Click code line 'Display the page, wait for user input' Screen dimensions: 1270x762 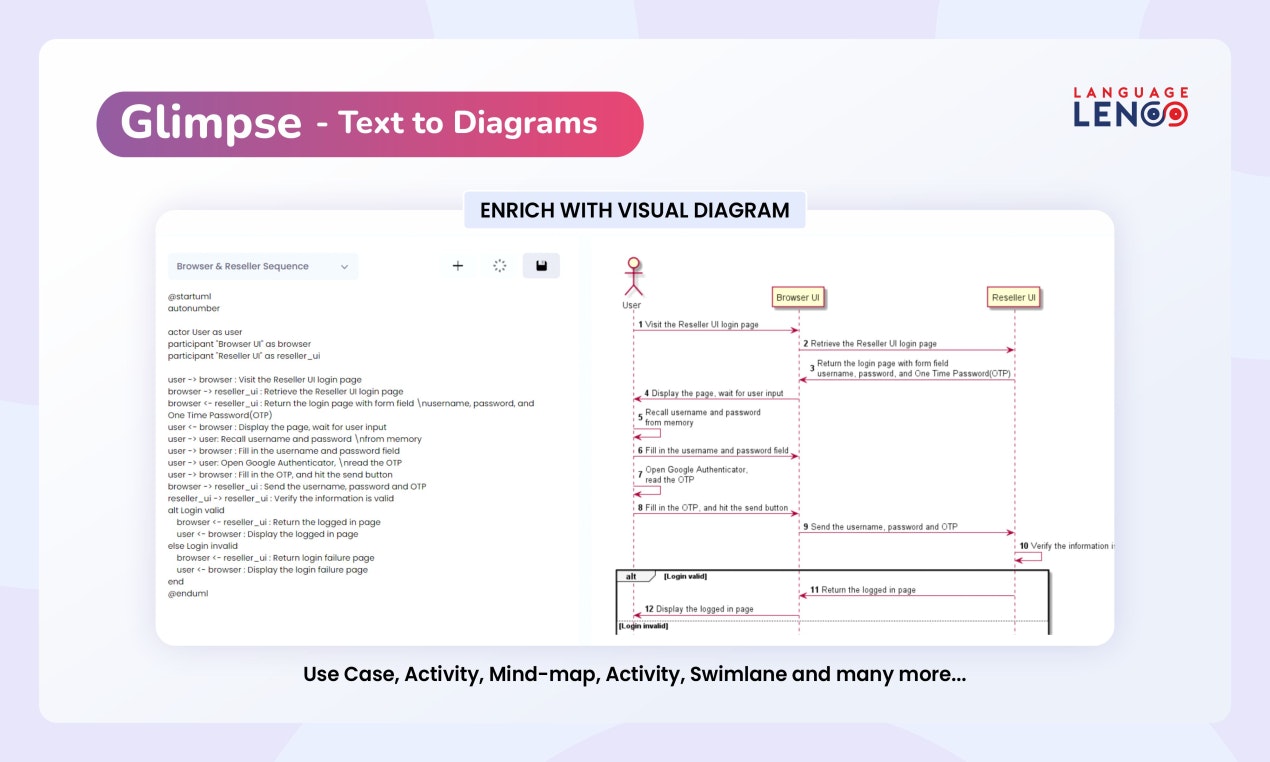[277, 427]
